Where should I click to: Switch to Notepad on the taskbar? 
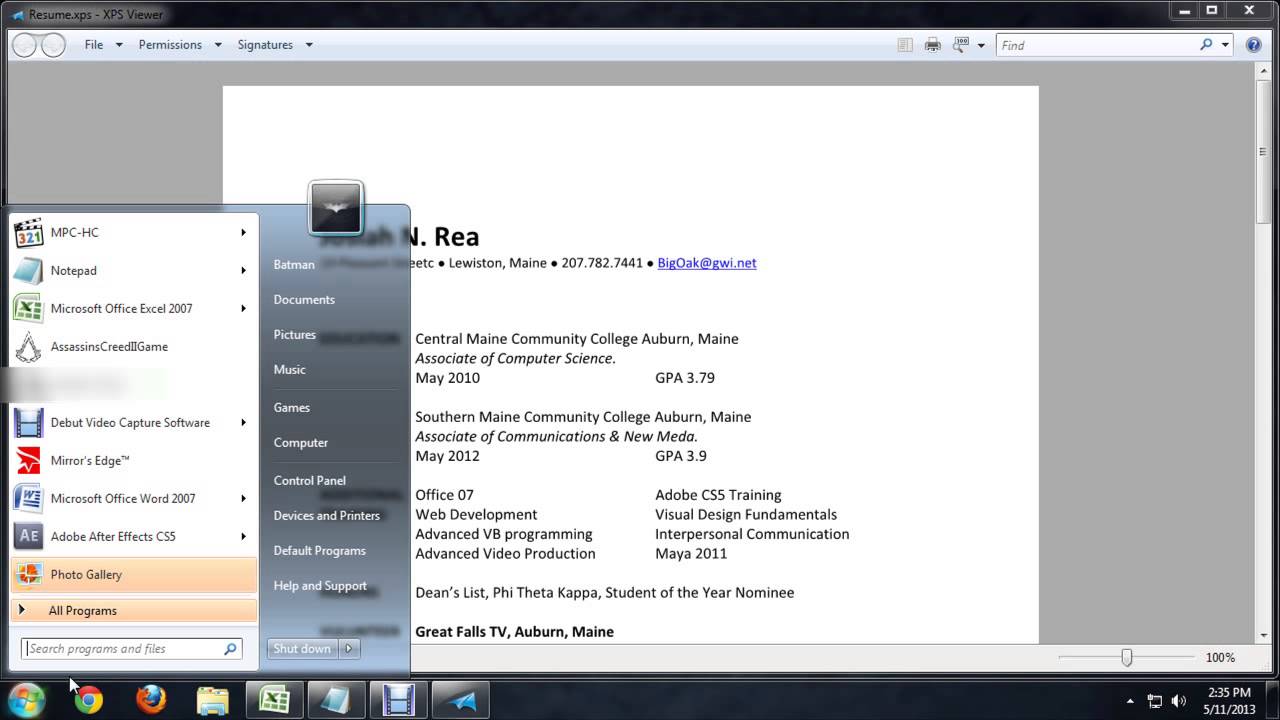[x=337, y=700]
